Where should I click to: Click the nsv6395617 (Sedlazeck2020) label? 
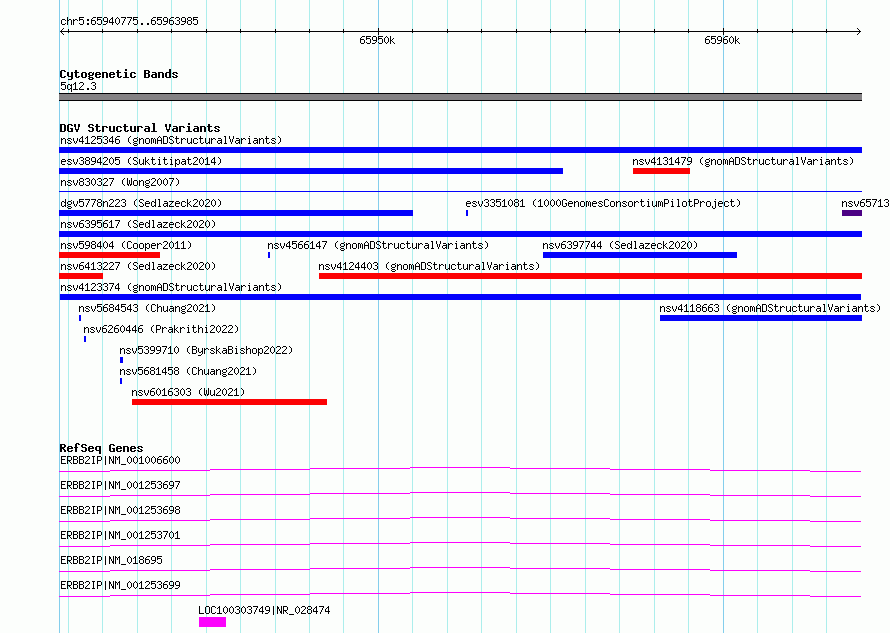[138, 224]
